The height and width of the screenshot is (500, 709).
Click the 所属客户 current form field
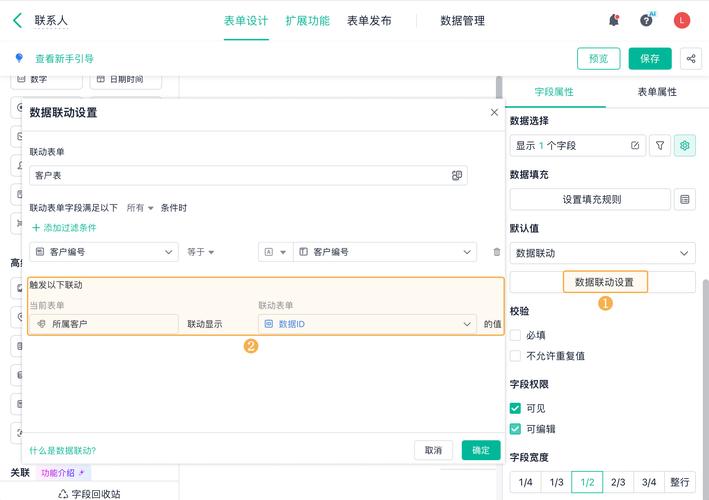tap(104, 324)
